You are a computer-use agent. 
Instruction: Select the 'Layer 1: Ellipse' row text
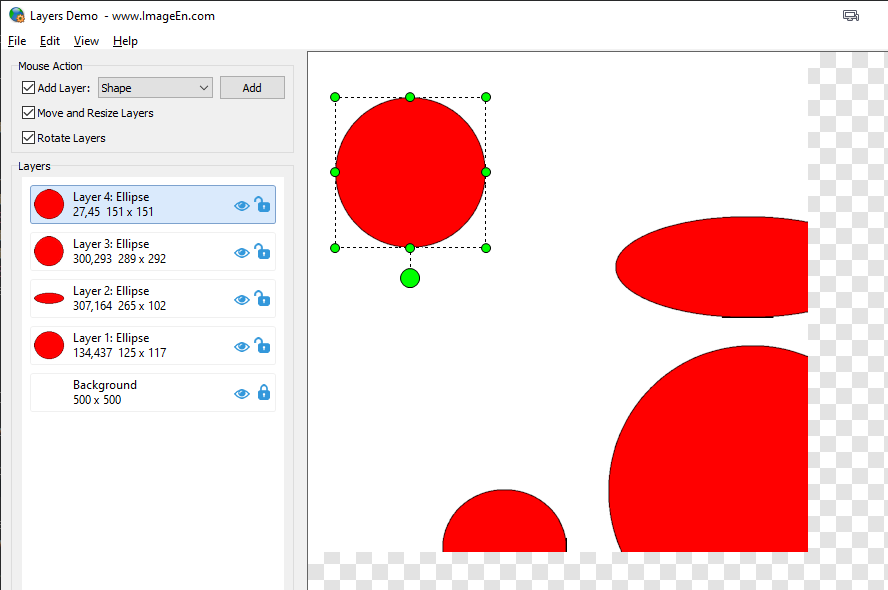(x=111, y=338)
